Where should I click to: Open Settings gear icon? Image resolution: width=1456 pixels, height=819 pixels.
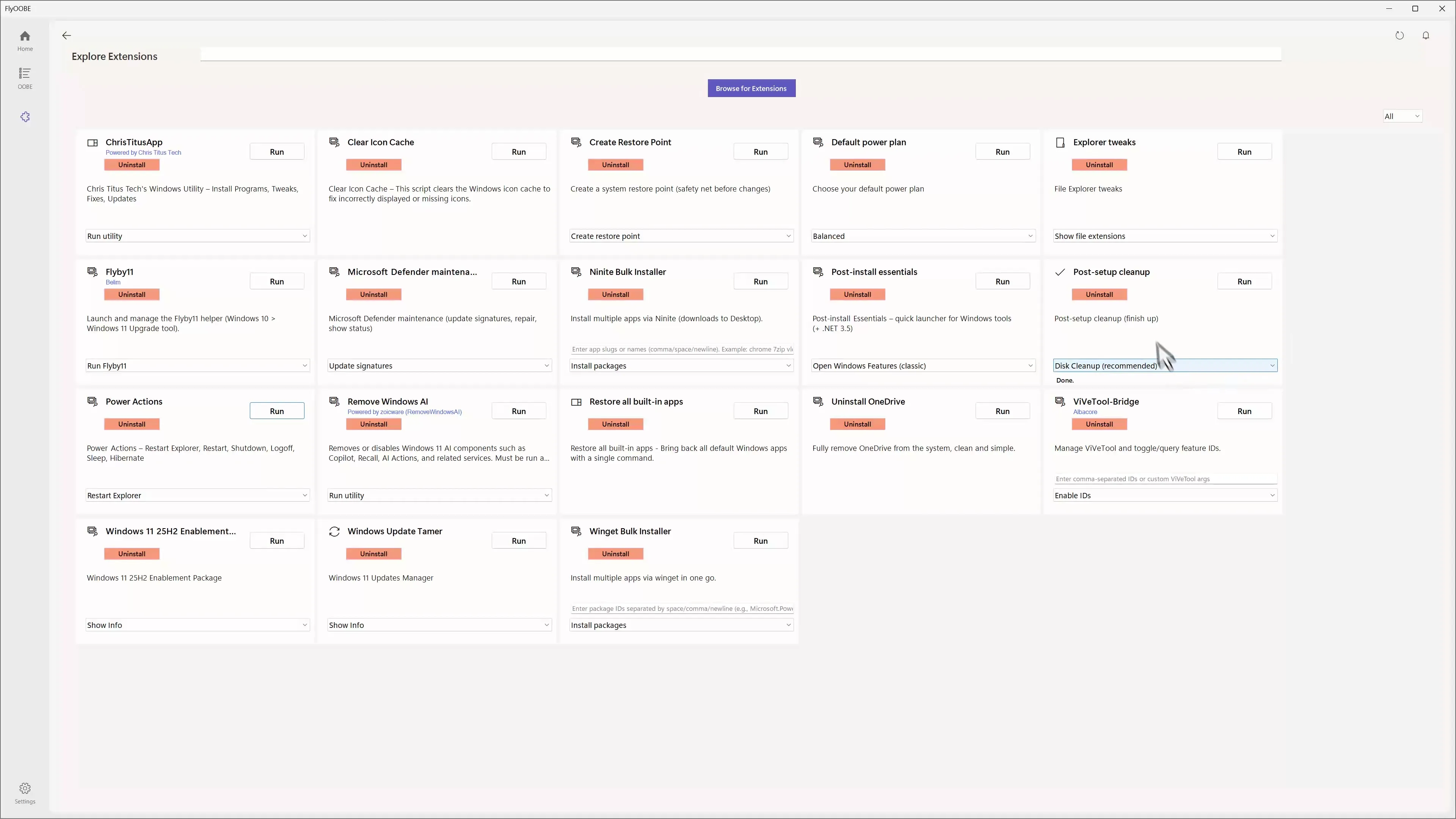click(x=25, y=792)
